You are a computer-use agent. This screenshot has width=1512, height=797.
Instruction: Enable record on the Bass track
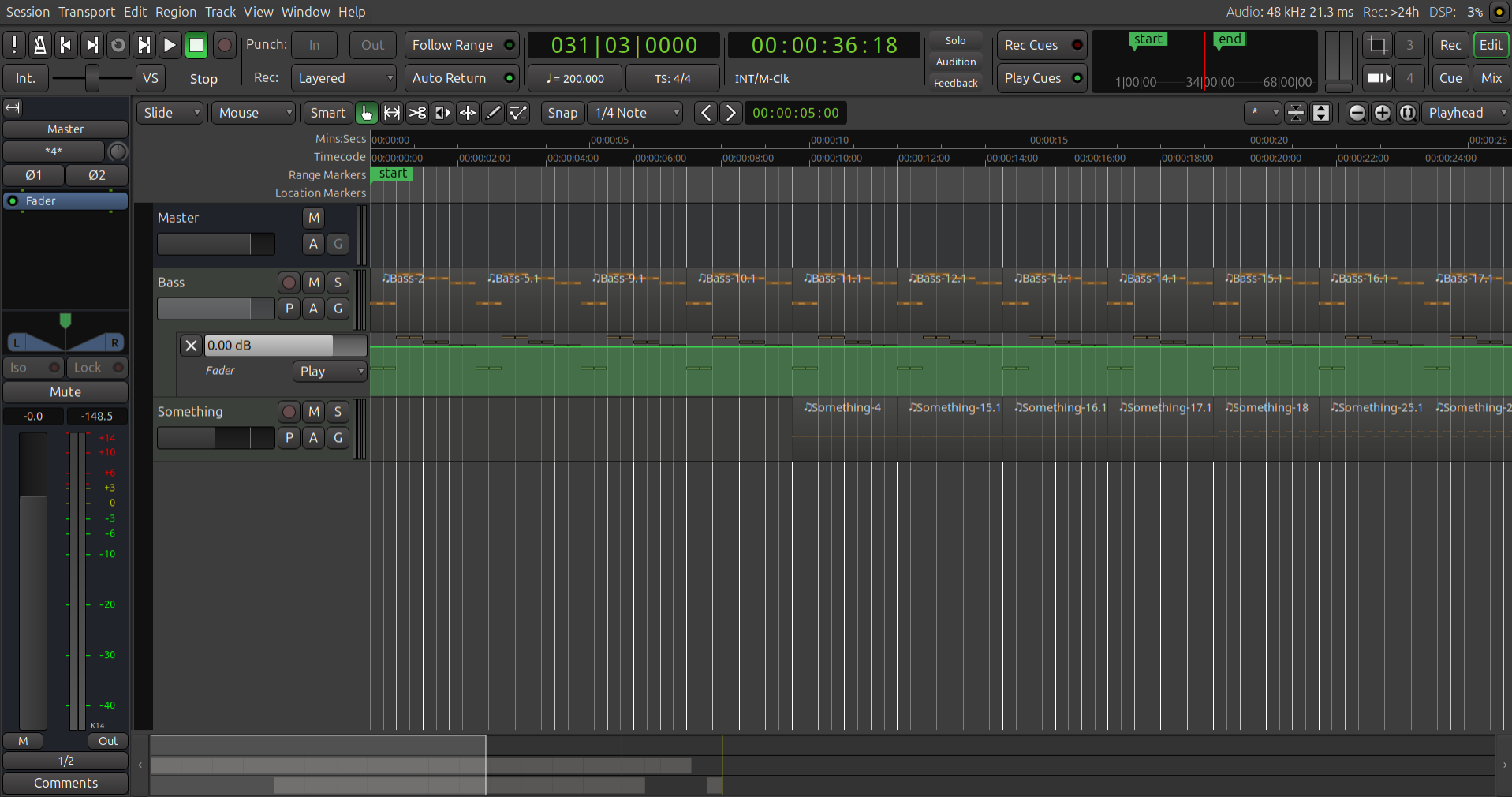288,283
